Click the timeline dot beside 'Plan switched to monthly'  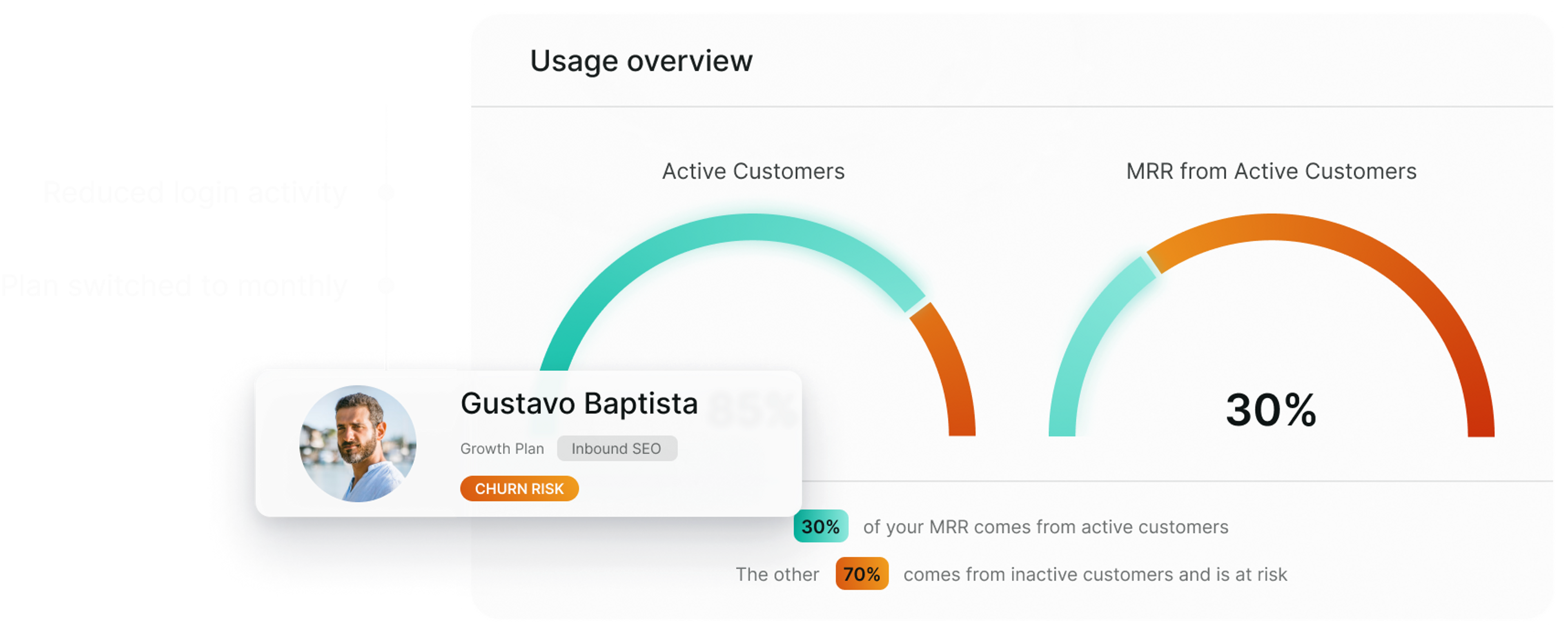click(386, 285)
